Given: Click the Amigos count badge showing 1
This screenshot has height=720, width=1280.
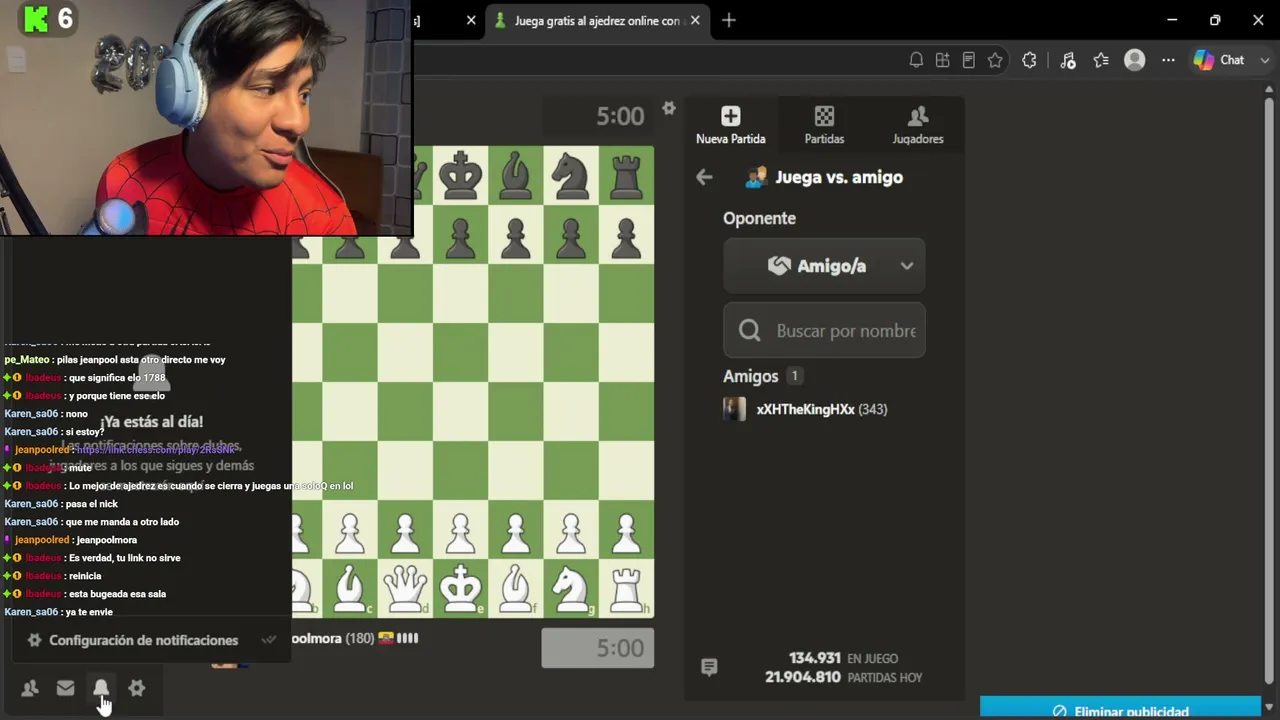Looking at the screenshot, I should tap(794, 376).
